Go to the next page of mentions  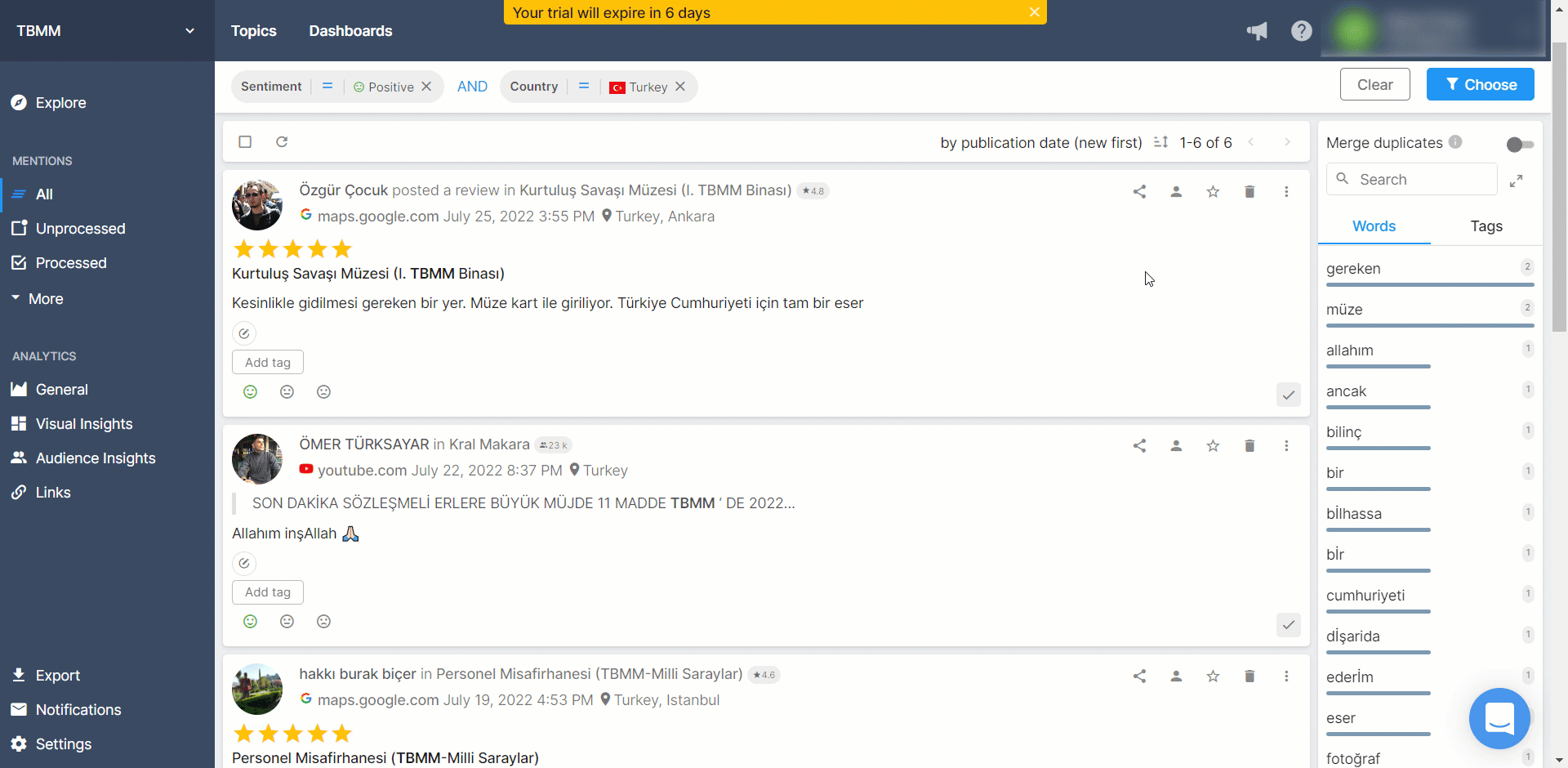pyautogui.click(x=1287, y=142)
